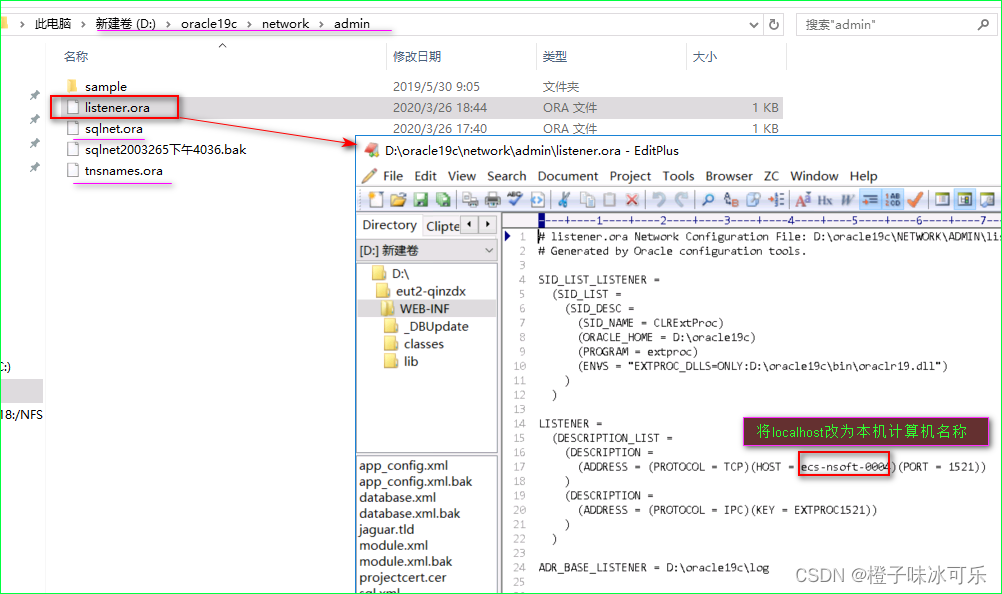
Task: Click the Replace icon
Action: (731, 200)
